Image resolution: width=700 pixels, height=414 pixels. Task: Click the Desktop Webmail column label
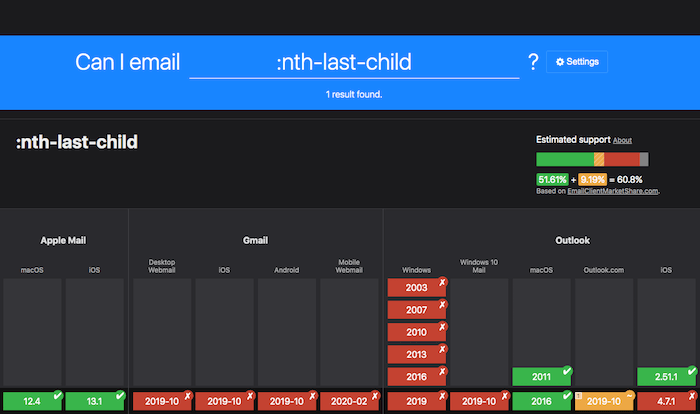[x=162, y=266]
